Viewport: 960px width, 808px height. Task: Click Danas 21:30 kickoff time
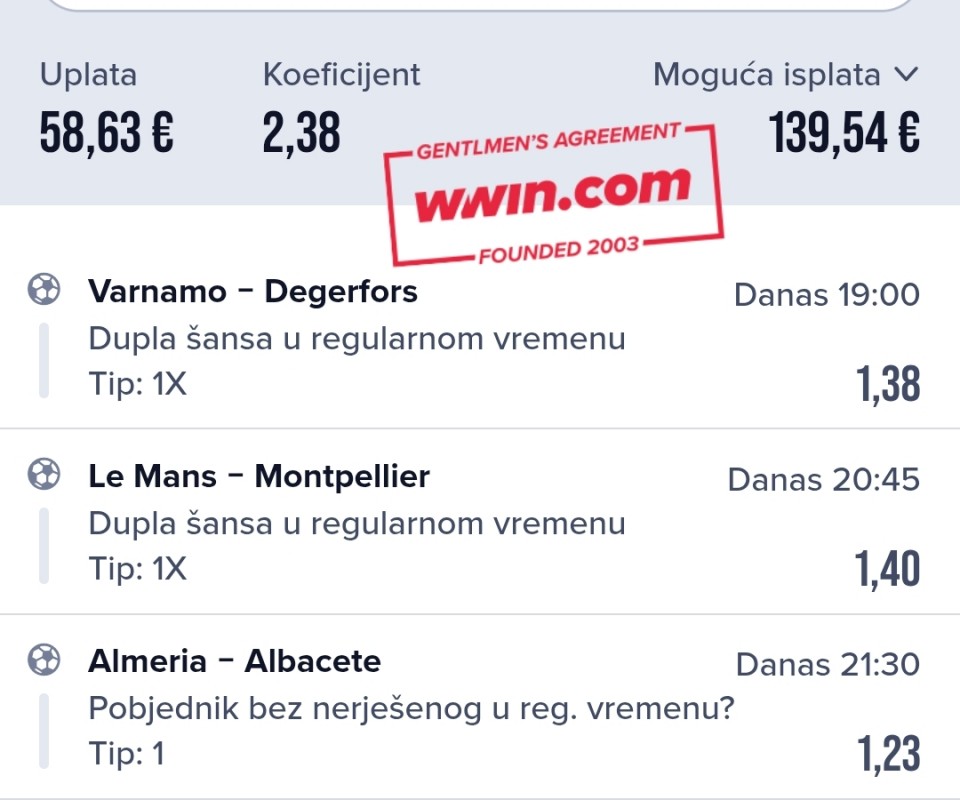pos(828,665)
